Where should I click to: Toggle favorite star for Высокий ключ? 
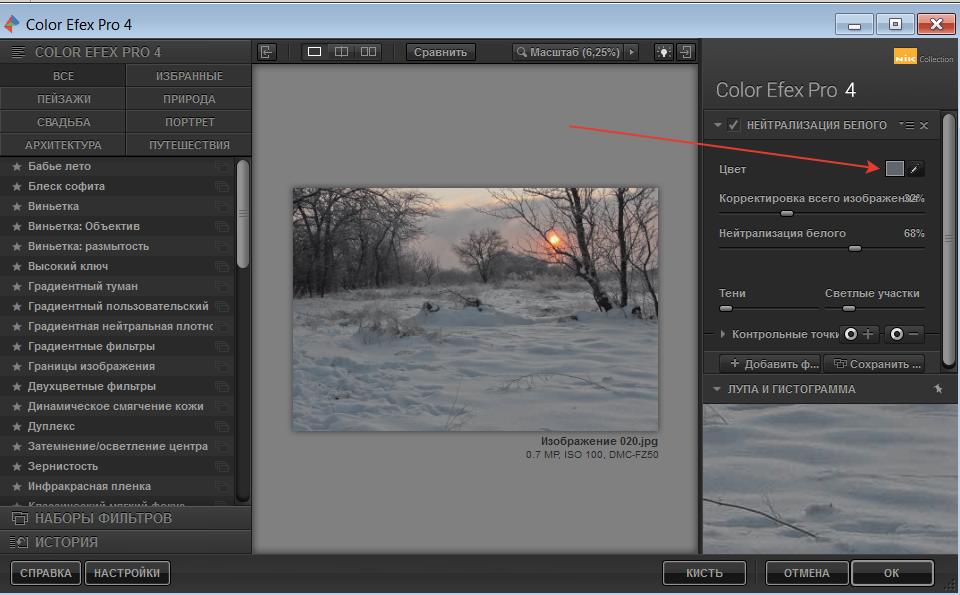click(x=17, y=266)
